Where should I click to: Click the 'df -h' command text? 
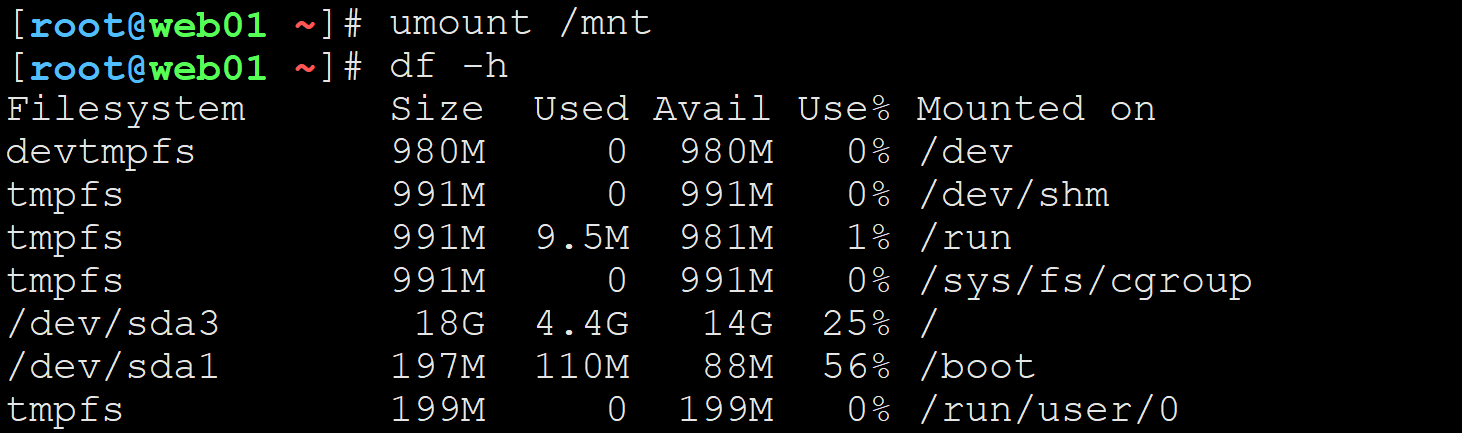449,66
